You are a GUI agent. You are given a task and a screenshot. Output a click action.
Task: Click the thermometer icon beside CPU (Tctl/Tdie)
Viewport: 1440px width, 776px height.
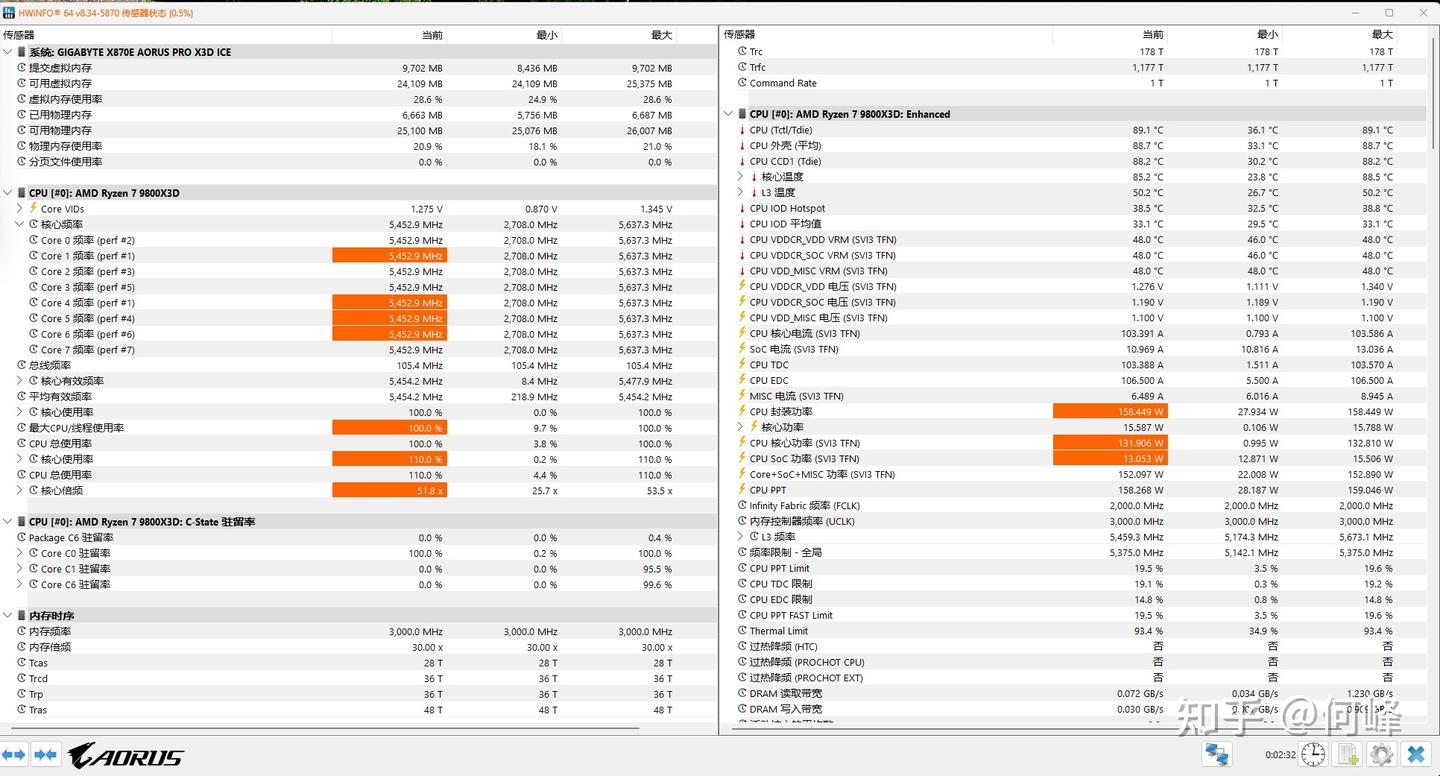744,129
